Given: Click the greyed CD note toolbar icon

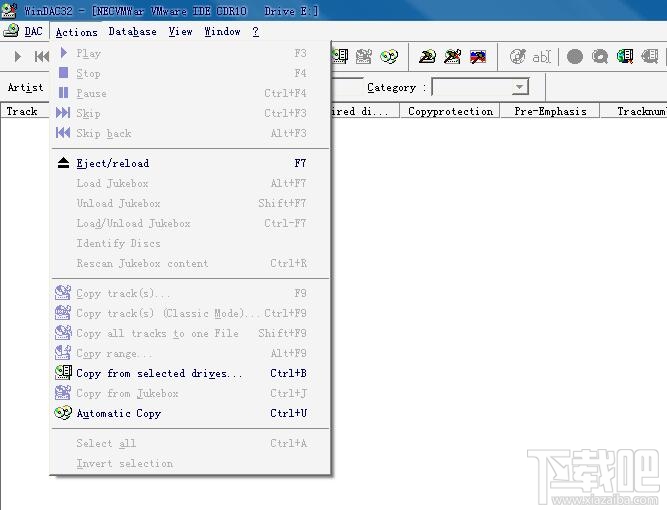Looking at the screenshot, I should click(518, 57).
